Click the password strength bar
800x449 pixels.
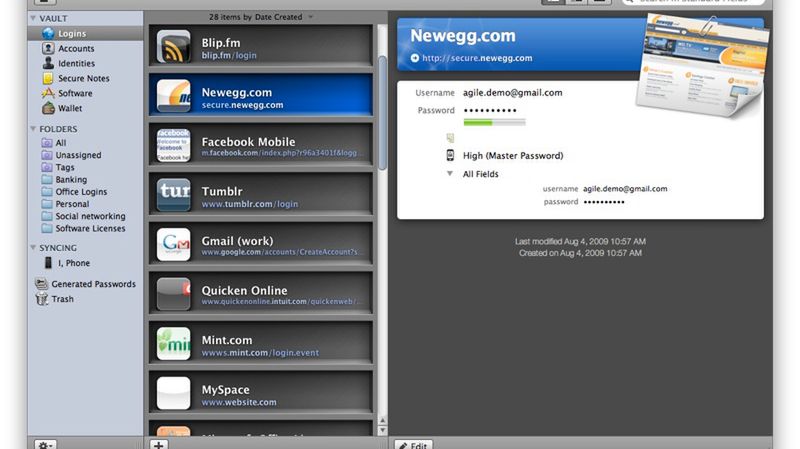tap(494, 122)
